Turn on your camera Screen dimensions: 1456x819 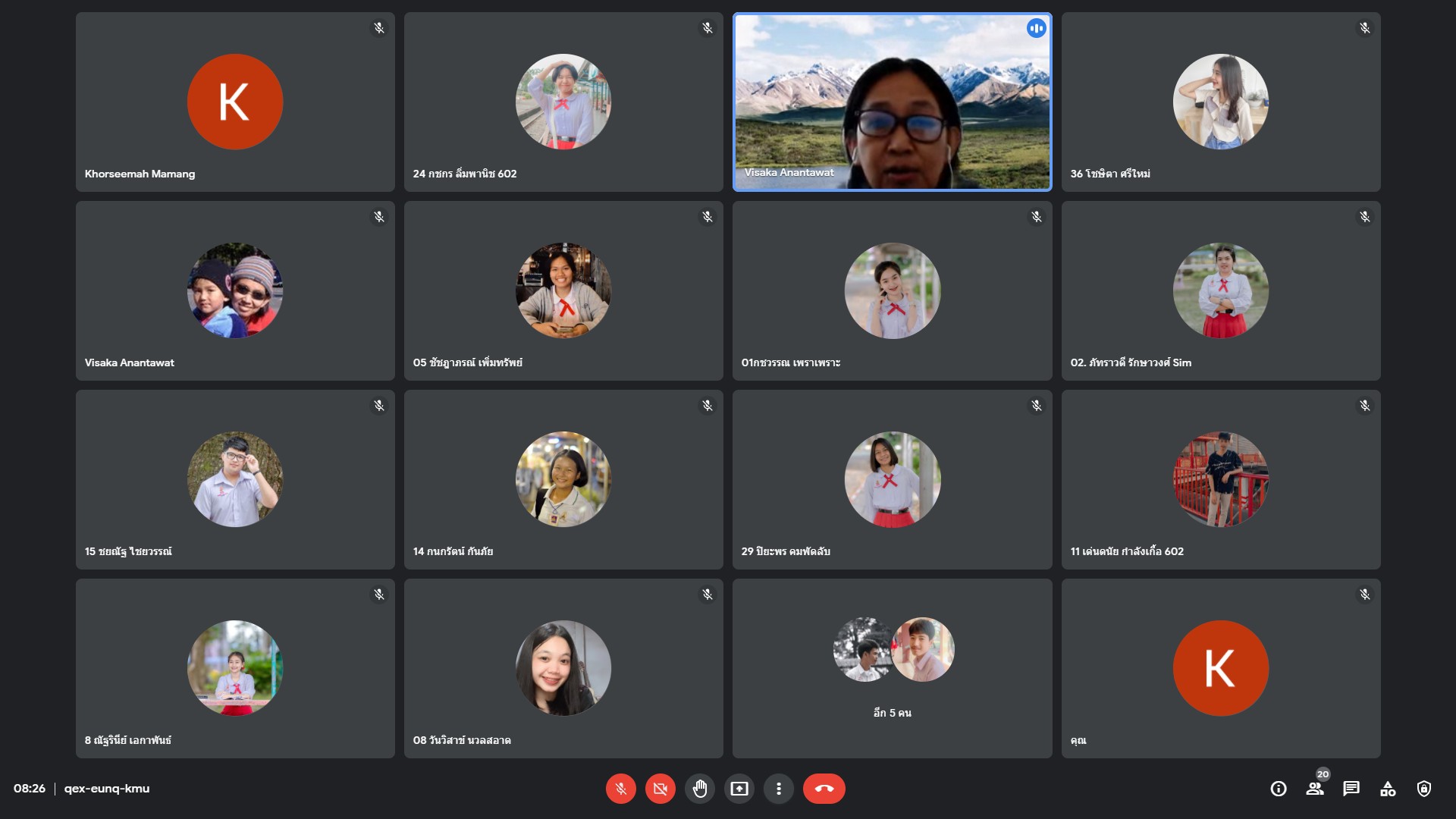pos(660,789)
